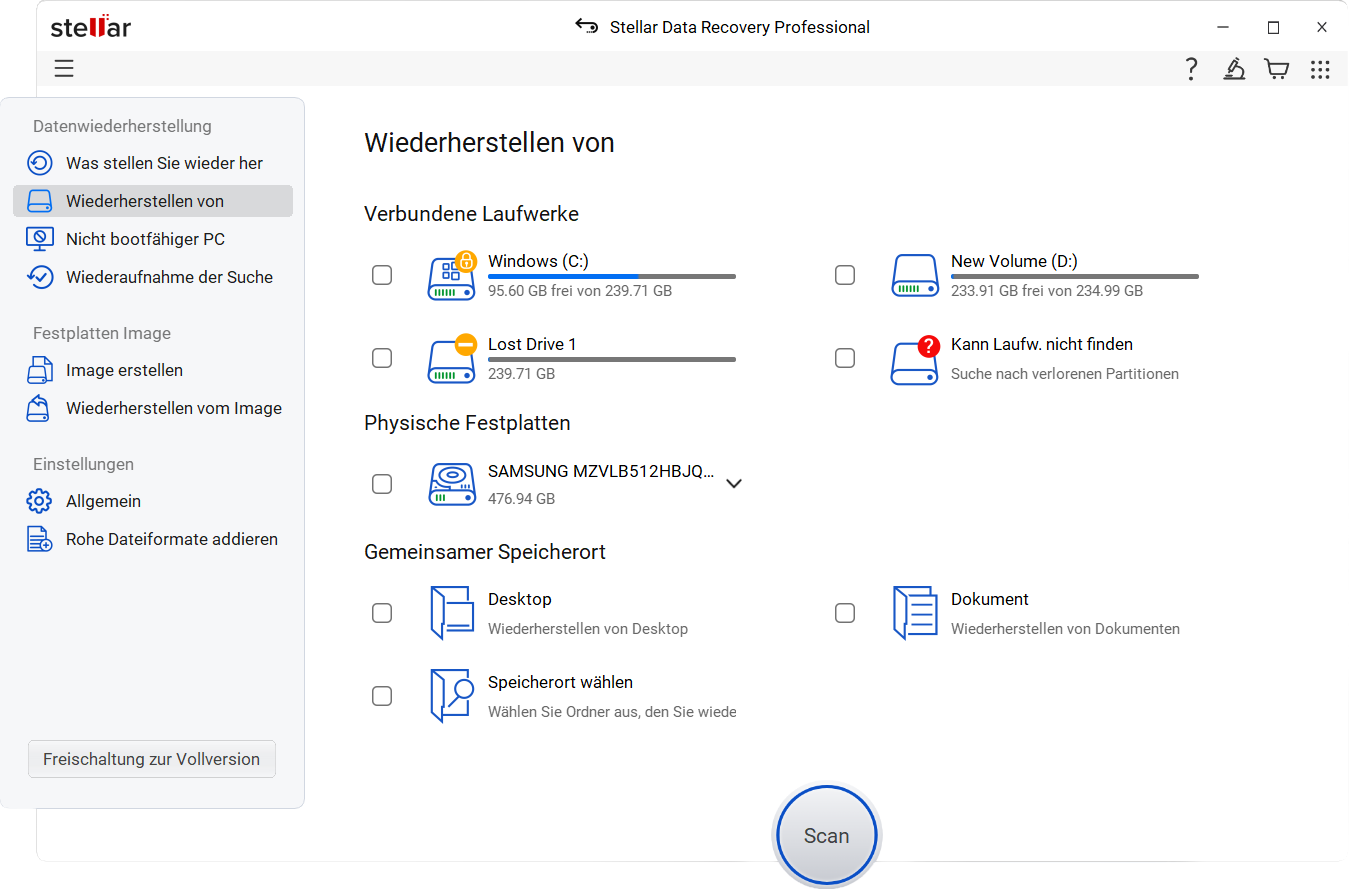
Task: Click the SAMSUNG physical disk icon
Action: click(x=453, y=484)
